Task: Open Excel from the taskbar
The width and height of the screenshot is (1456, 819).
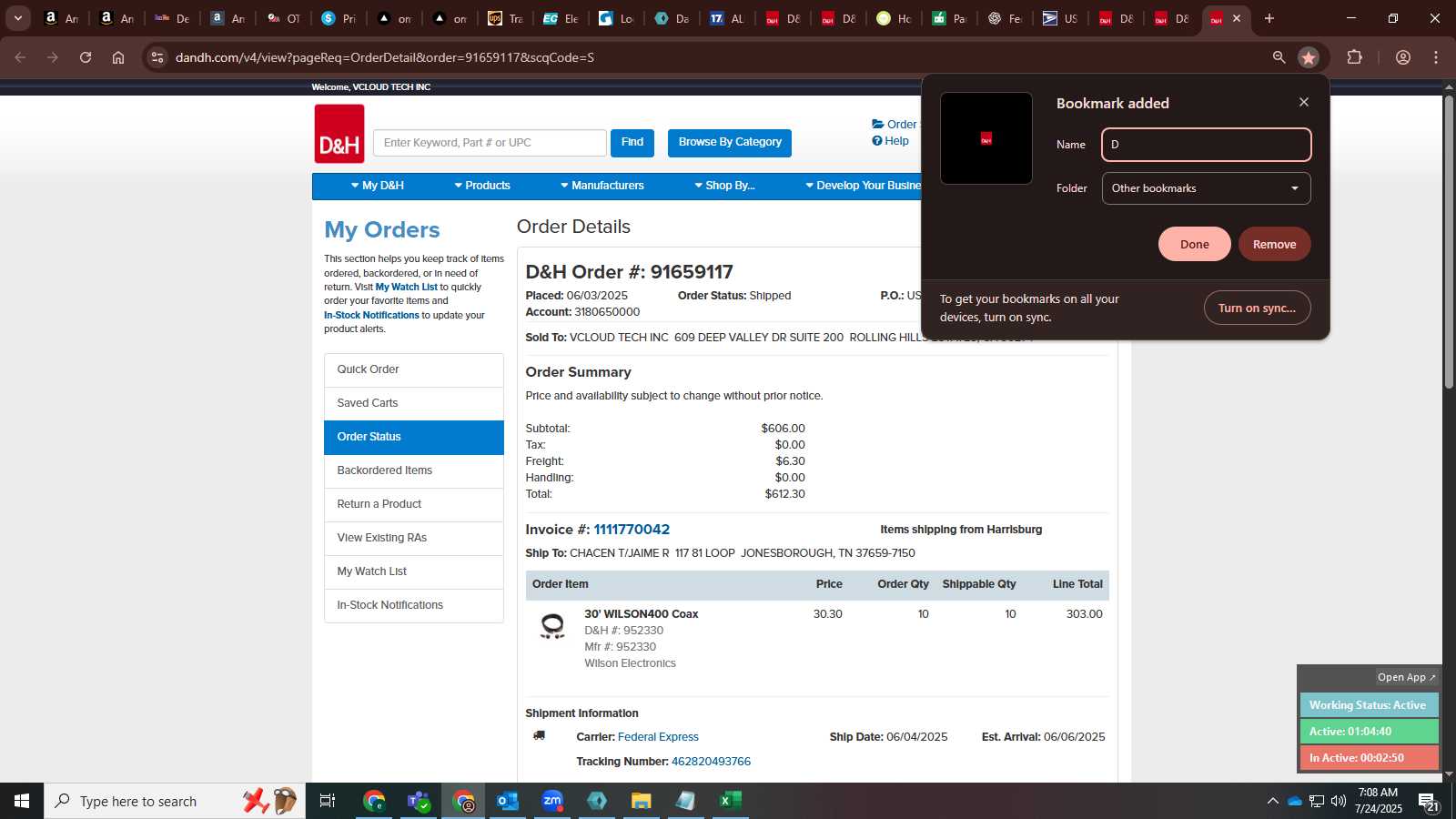Action: 730,801
